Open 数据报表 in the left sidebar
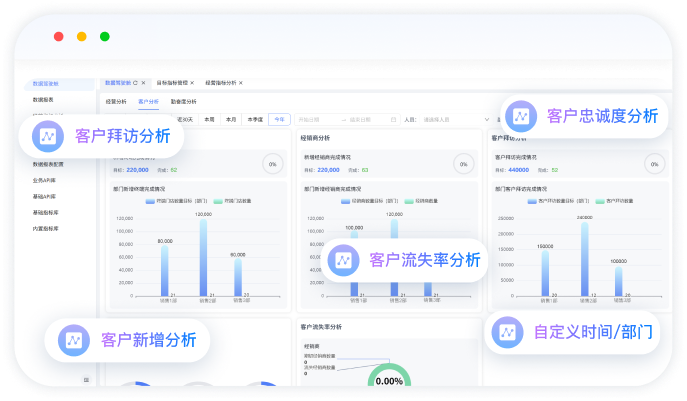The height and width of the screenshot is (401, 687). coord(44,100)
